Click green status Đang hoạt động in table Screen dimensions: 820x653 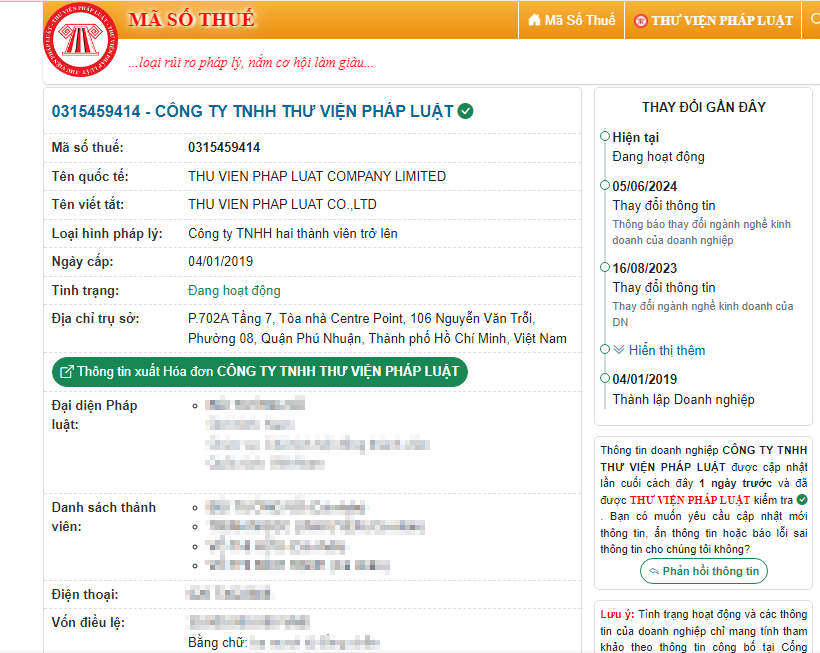[234, 291]
